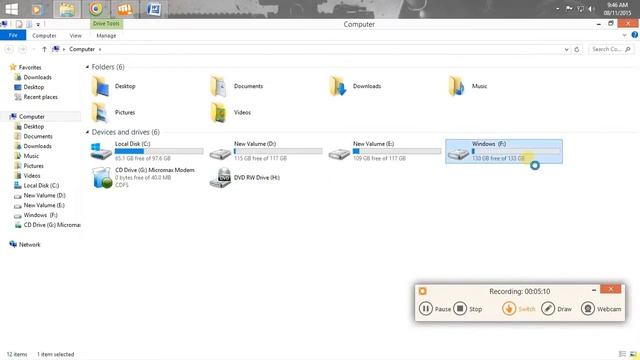This screenshot has height=360, width=640.
Task: Select CD Drive (G:) Micromax Modem icon
Action: (102, 178)
